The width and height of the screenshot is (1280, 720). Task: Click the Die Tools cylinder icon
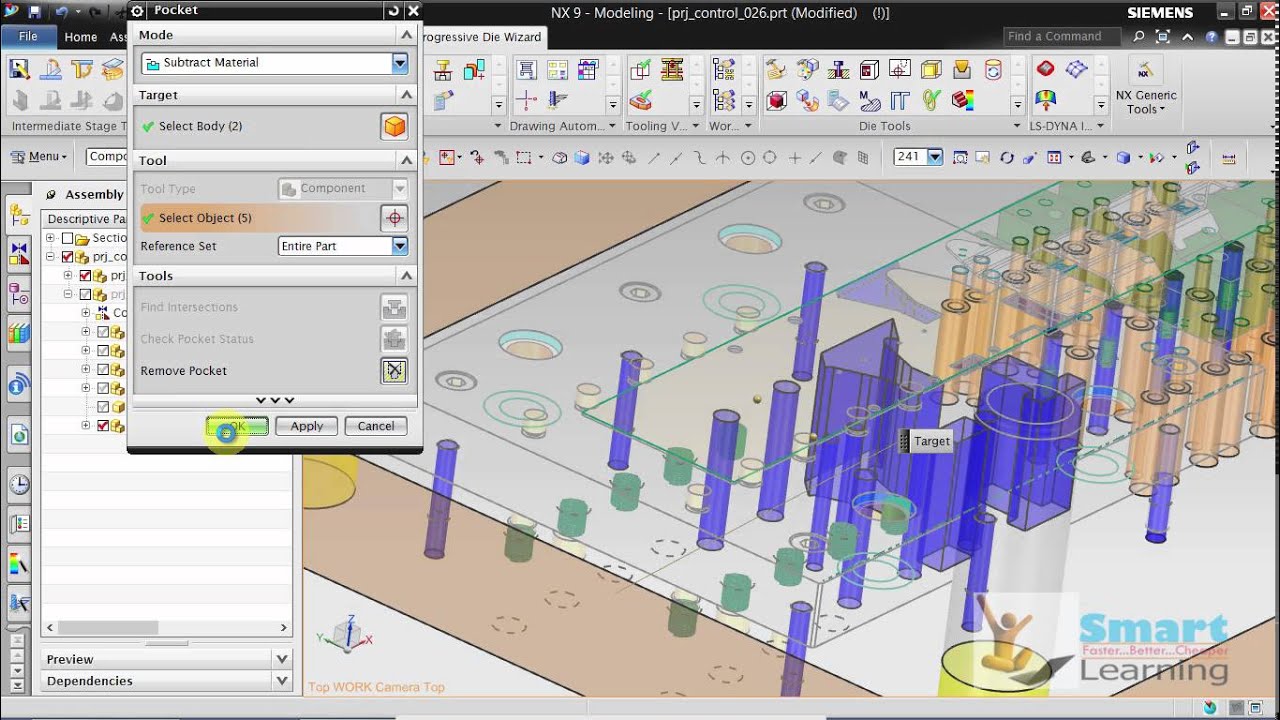click(x=993, y=69)
